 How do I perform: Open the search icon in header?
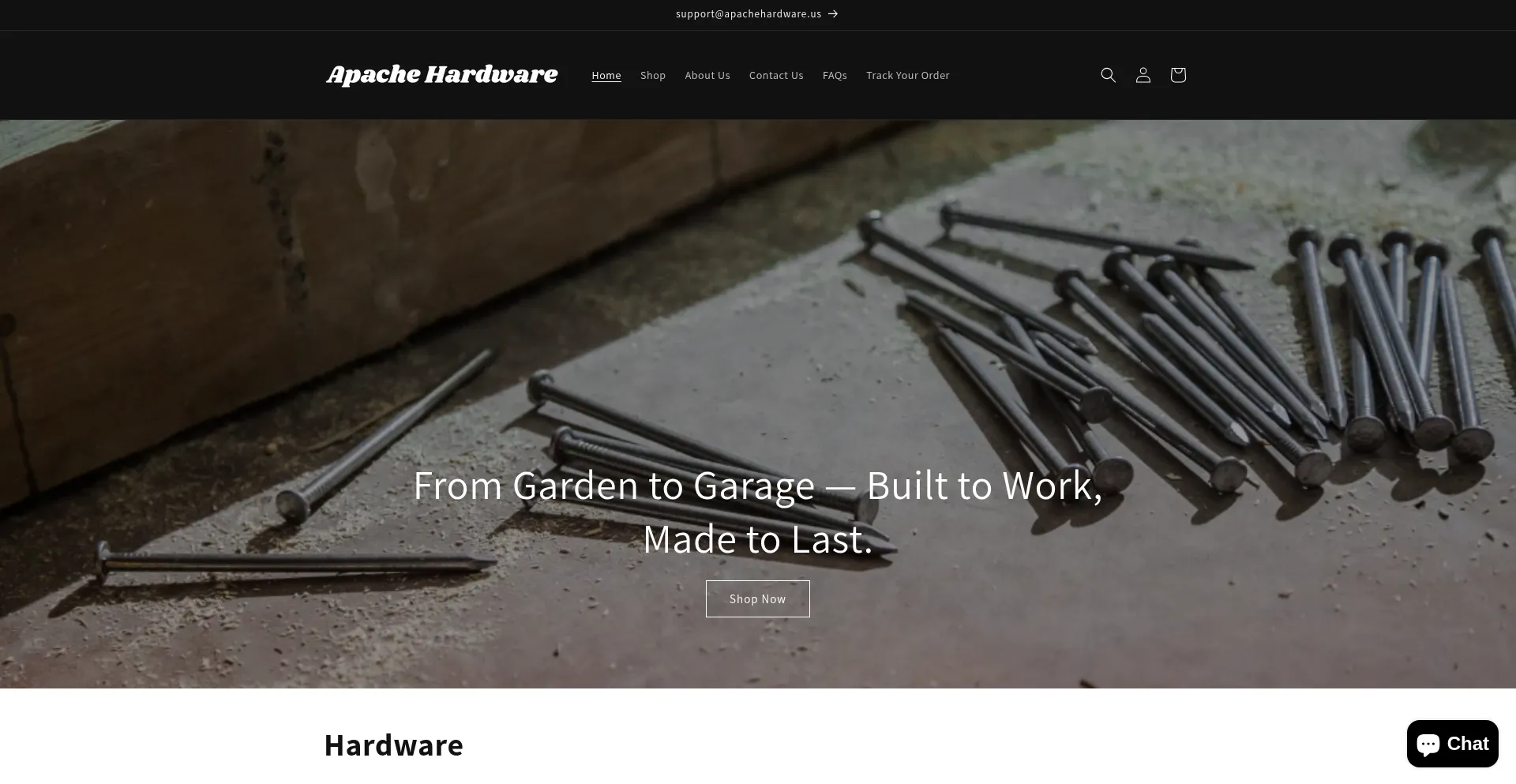point(1108,75)
